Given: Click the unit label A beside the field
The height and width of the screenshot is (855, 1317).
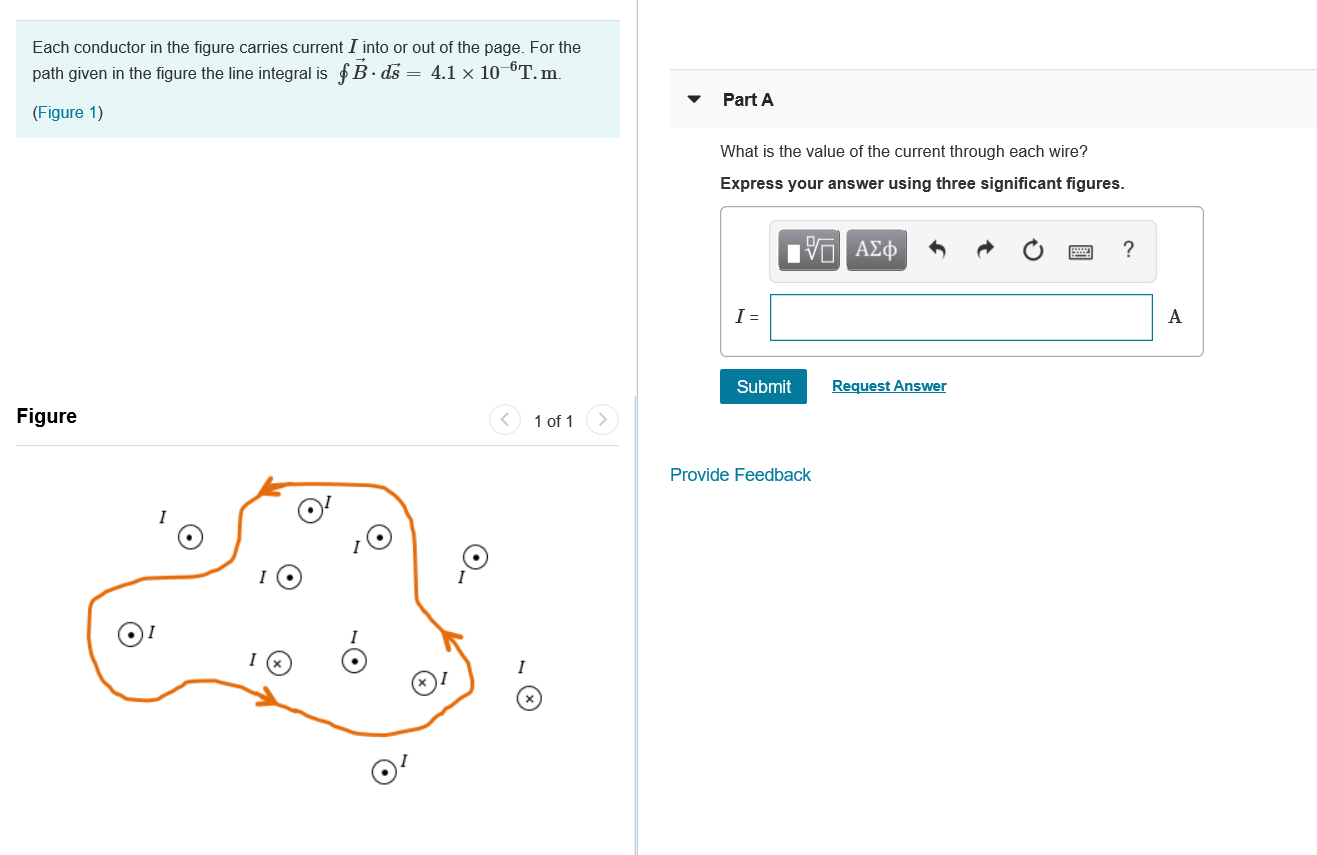Looking at the screenshot, I should click(1174, 316).
